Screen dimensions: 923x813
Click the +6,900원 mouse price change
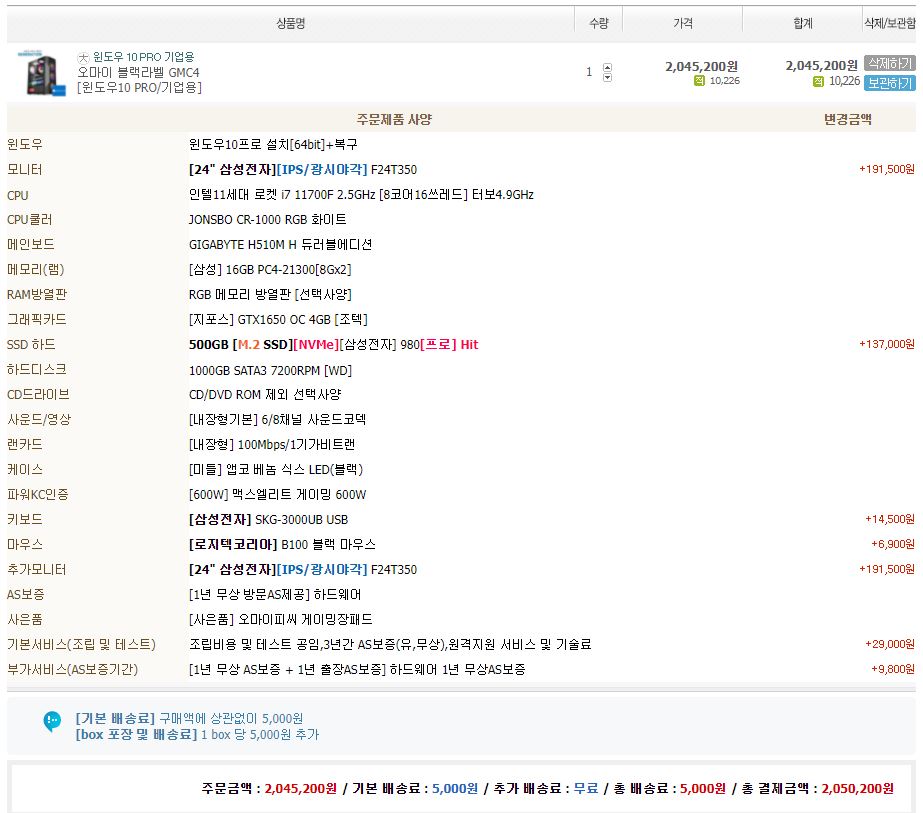pyautogui.click(x=893, y=544)
